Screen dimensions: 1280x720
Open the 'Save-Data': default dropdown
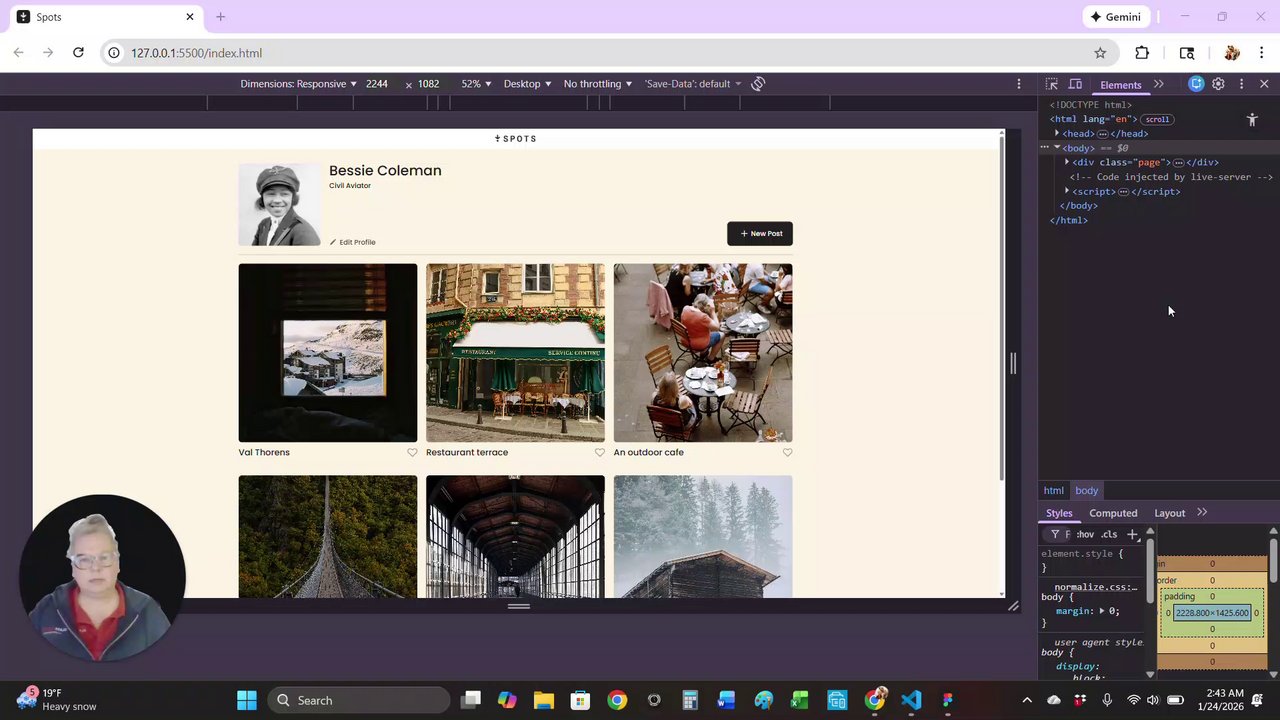click(x=693, y=84)
